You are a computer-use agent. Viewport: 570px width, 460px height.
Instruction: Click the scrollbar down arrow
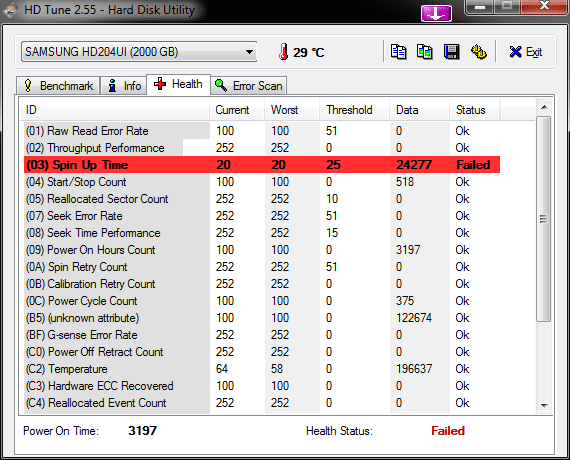544,405
